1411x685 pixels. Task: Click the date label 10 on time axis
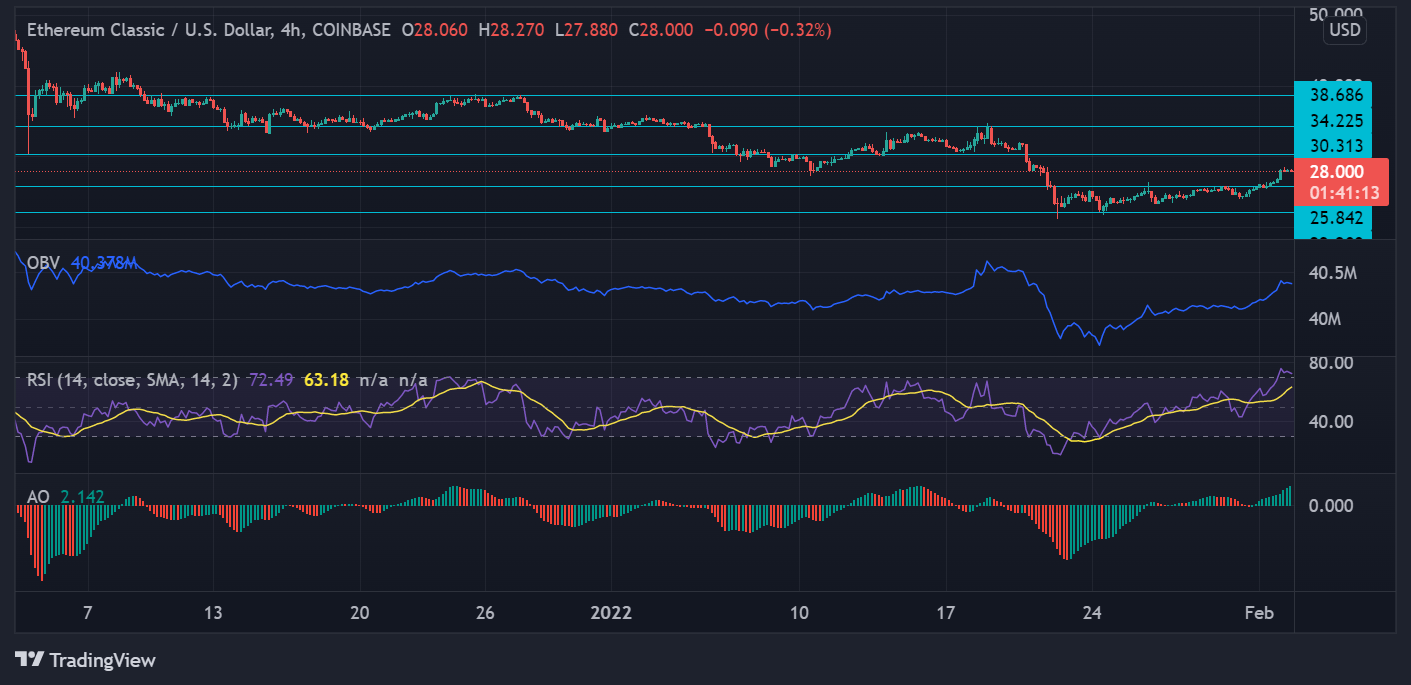click(x=799, y=613)
